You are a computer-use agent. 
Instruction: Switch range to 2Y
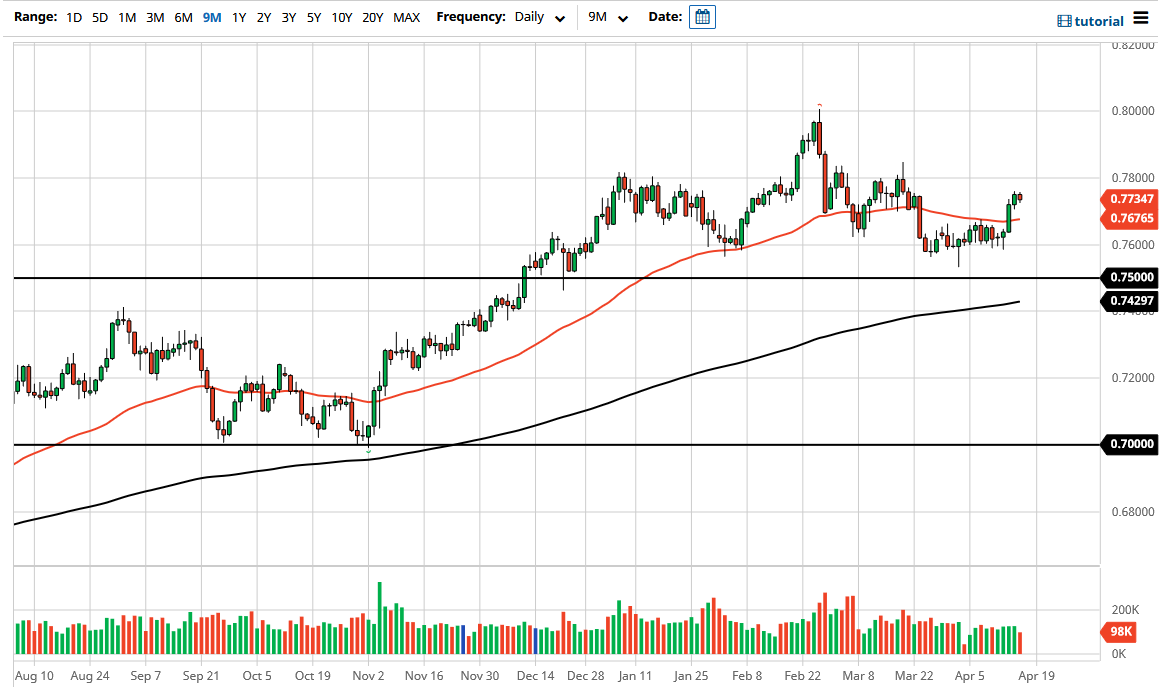point(264,17)
